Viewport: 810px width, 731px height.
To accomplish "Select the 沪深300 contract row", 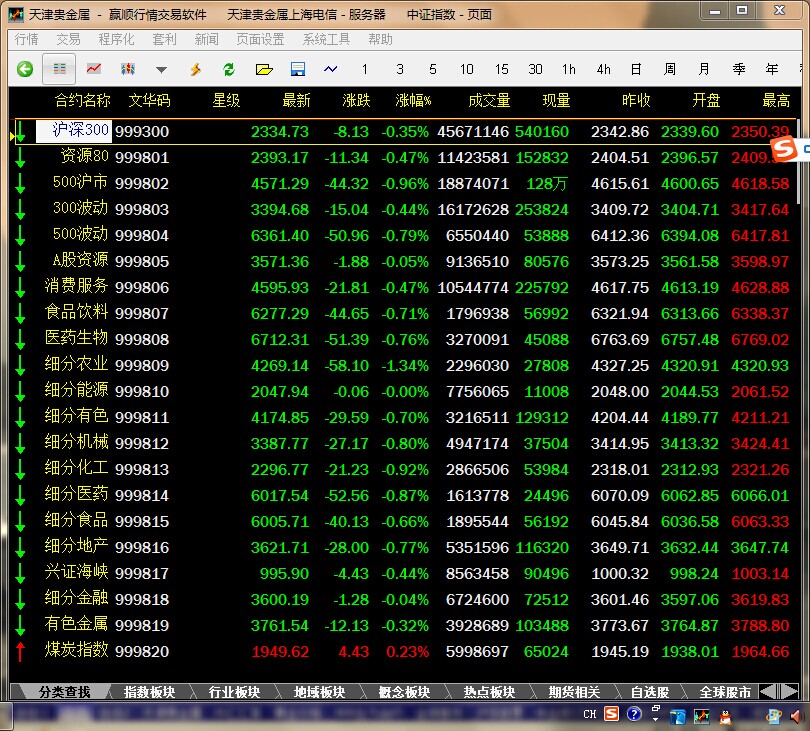I will [x=405, y=131].
